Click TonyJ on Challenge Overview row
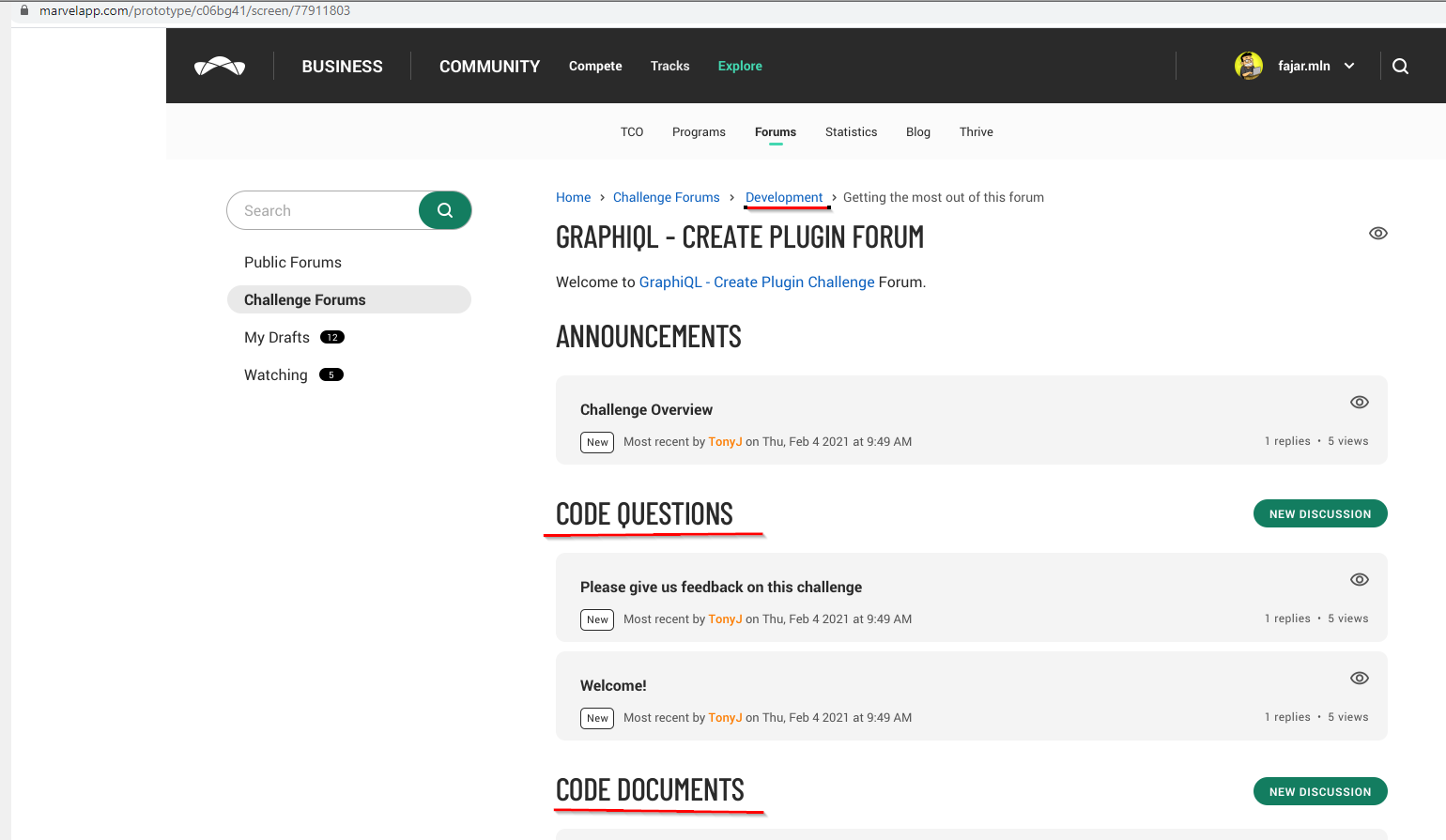This screenshot has height=840, width=1446. 725,442
